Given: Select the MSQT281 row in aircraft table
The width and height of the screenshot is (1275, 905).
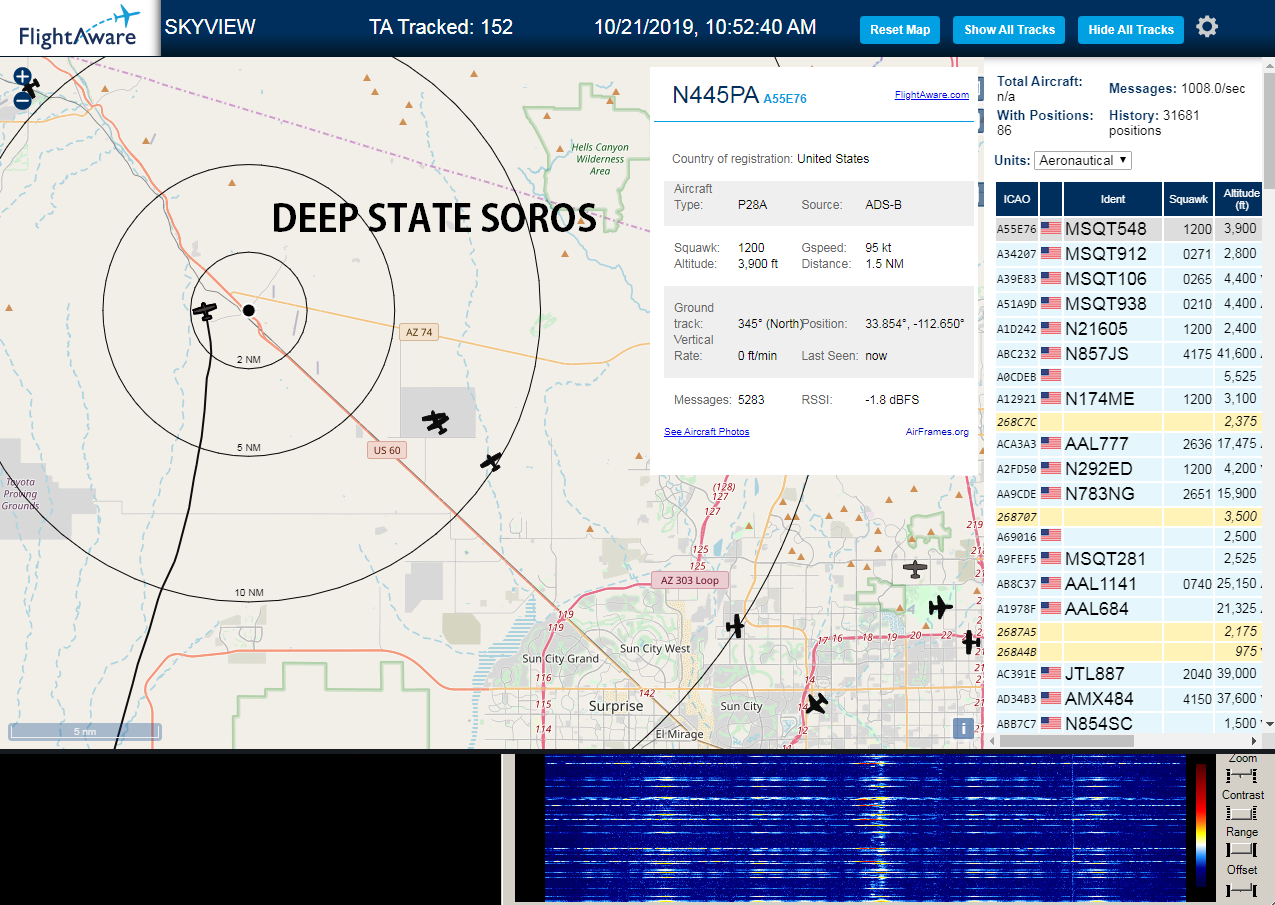Looking at the screenshot, I should coord(1130,558).
